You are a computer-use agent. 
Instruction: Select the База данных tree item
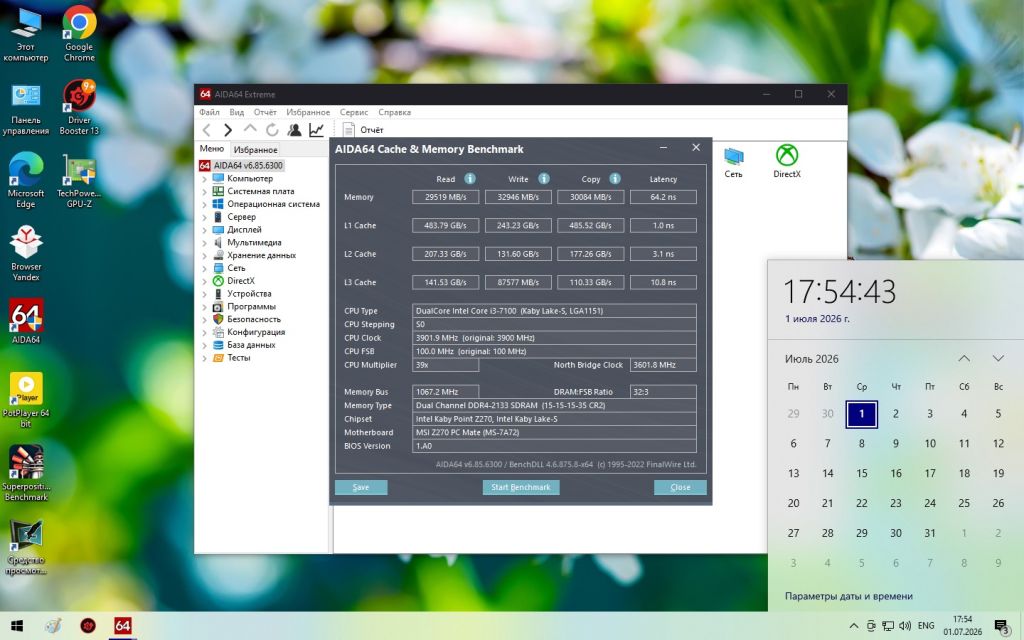point(251,345)
